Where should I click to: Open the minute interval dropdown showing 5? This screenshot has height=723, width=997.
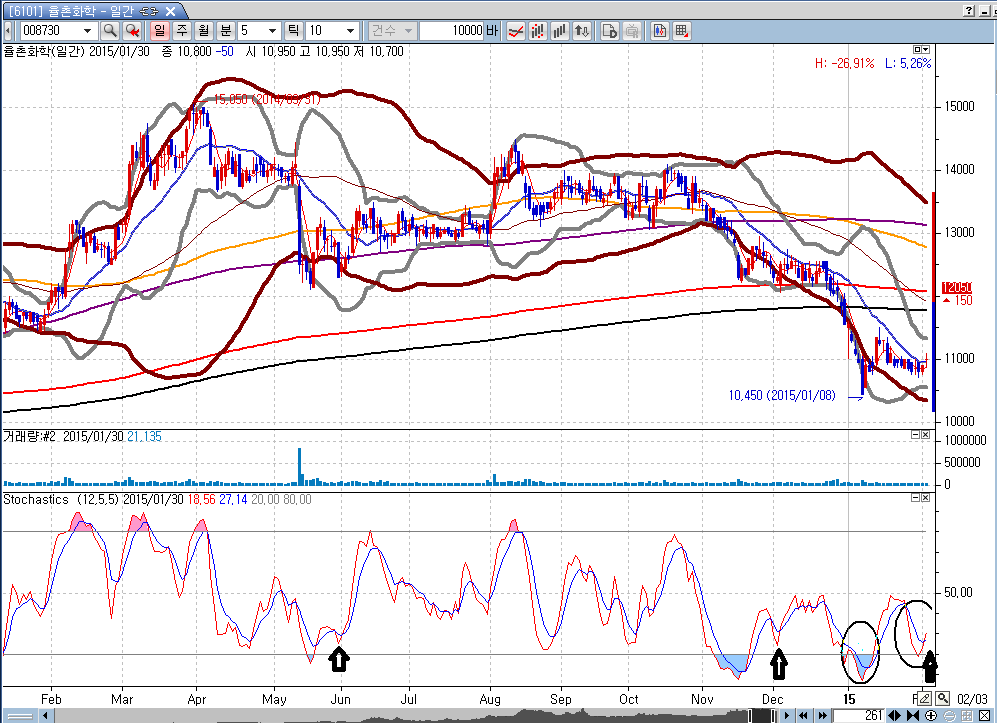(272, 31)
